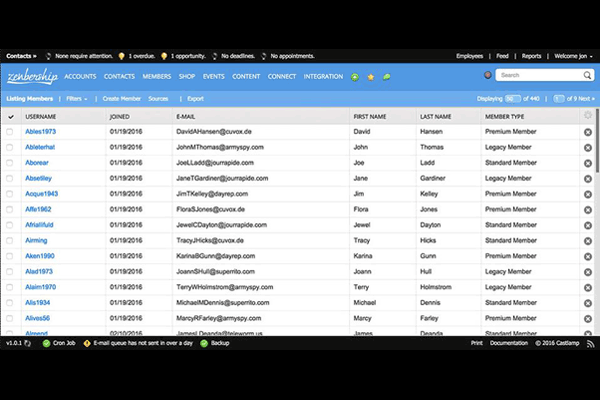This screenshot has width=600, height=400.
Task: Click the green chat bubble icon
Action: pyautogui.click(x=386, y=77)
